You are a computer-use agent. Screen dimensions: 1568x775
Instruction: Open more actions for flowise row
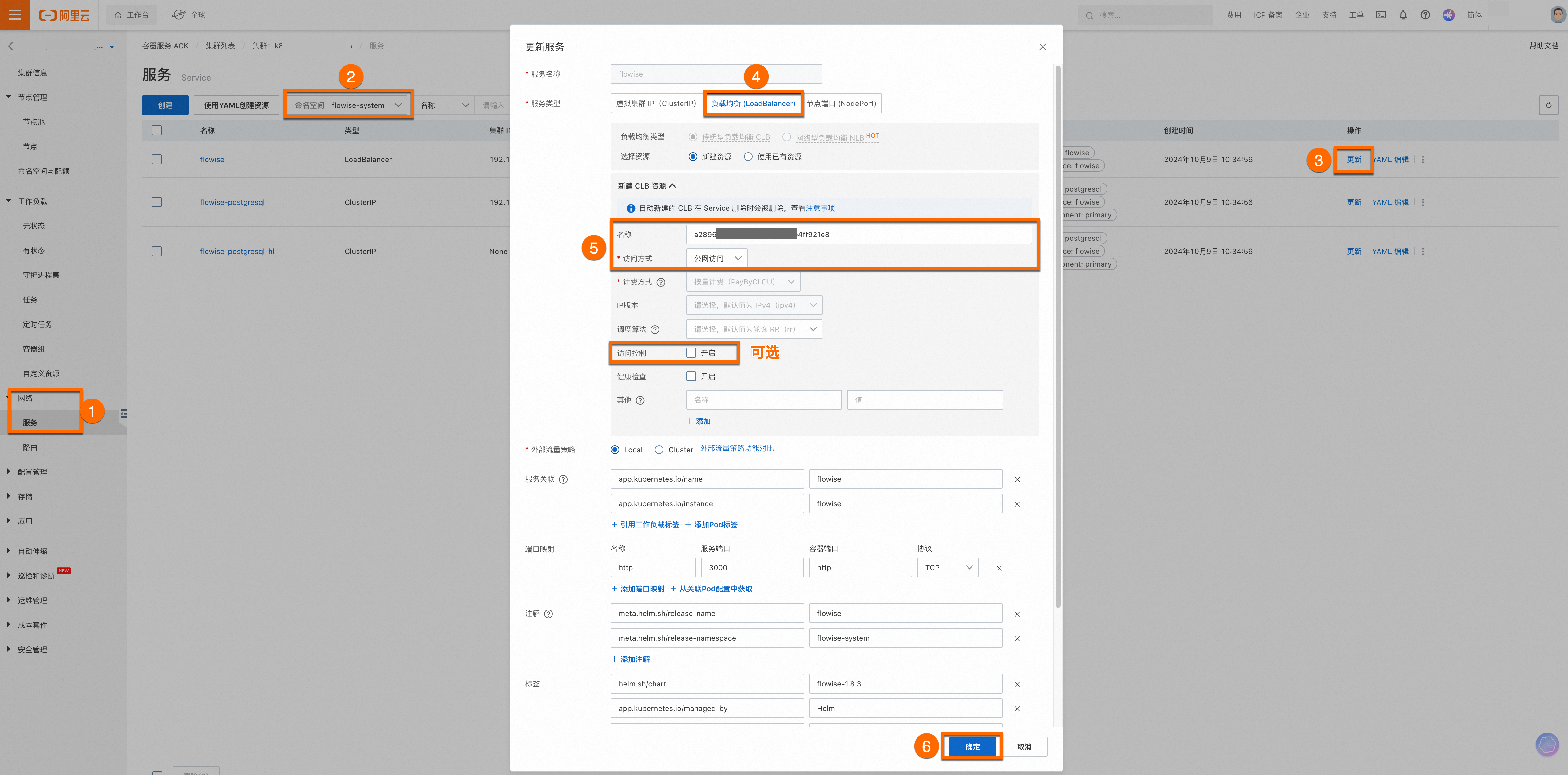1423,160
